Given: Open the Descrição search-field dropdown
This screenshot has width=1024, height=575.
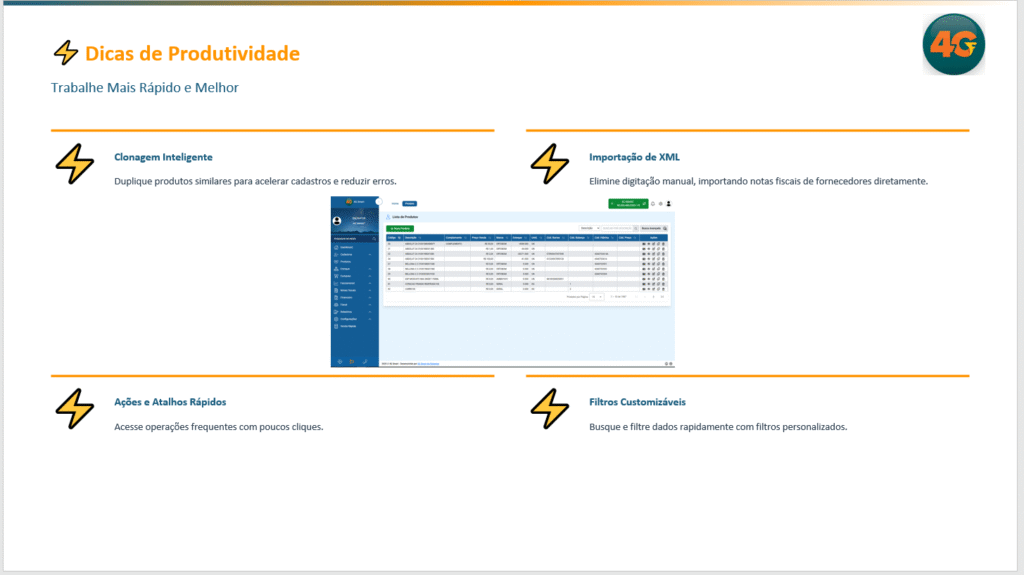Looking at the screenshot, I should 590,229.
